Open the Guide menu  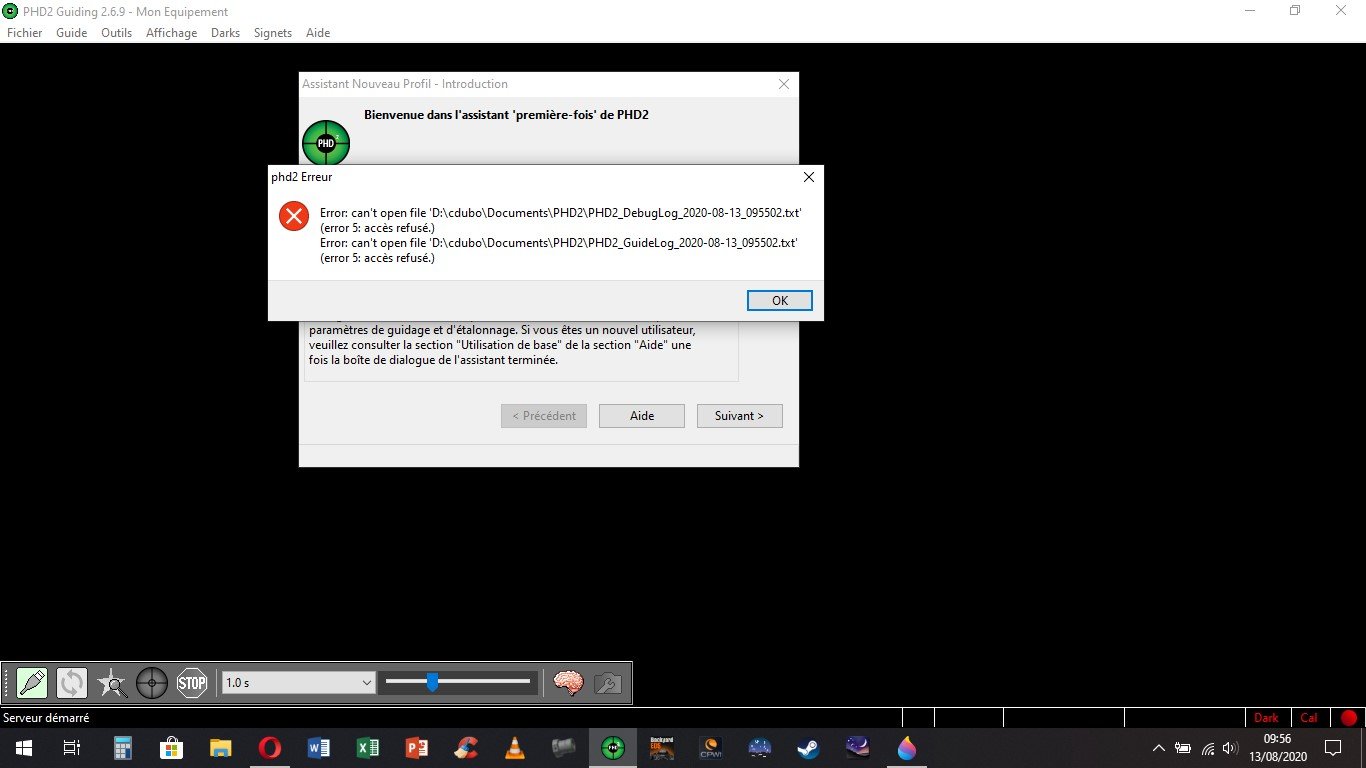tap(72, 33)
